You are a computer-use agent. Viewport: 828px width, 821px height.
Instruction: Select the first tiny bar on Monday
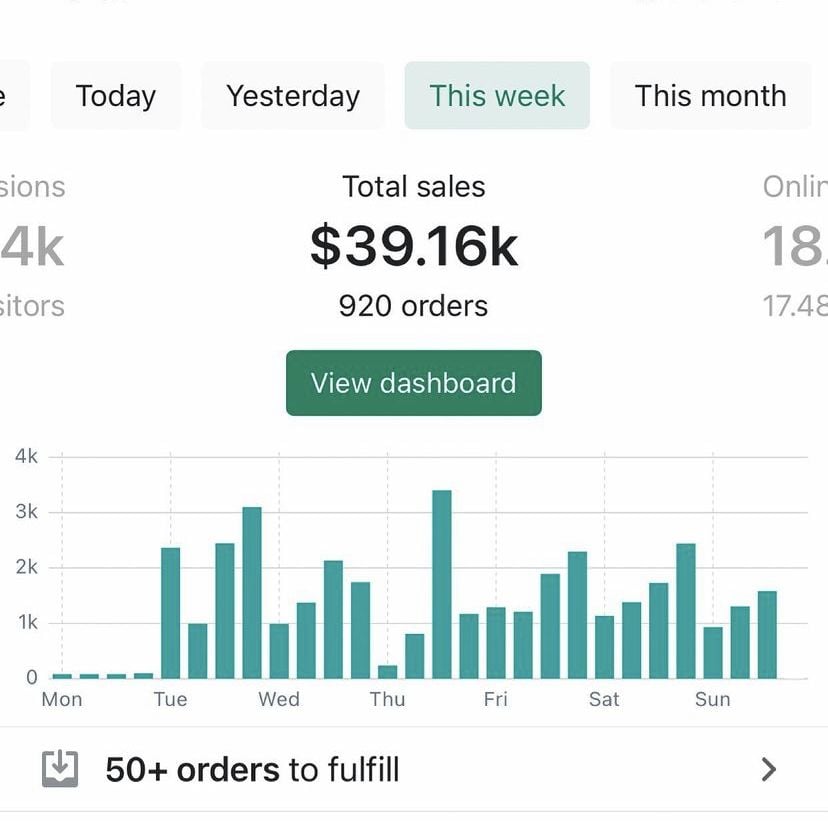click(62, 674)
